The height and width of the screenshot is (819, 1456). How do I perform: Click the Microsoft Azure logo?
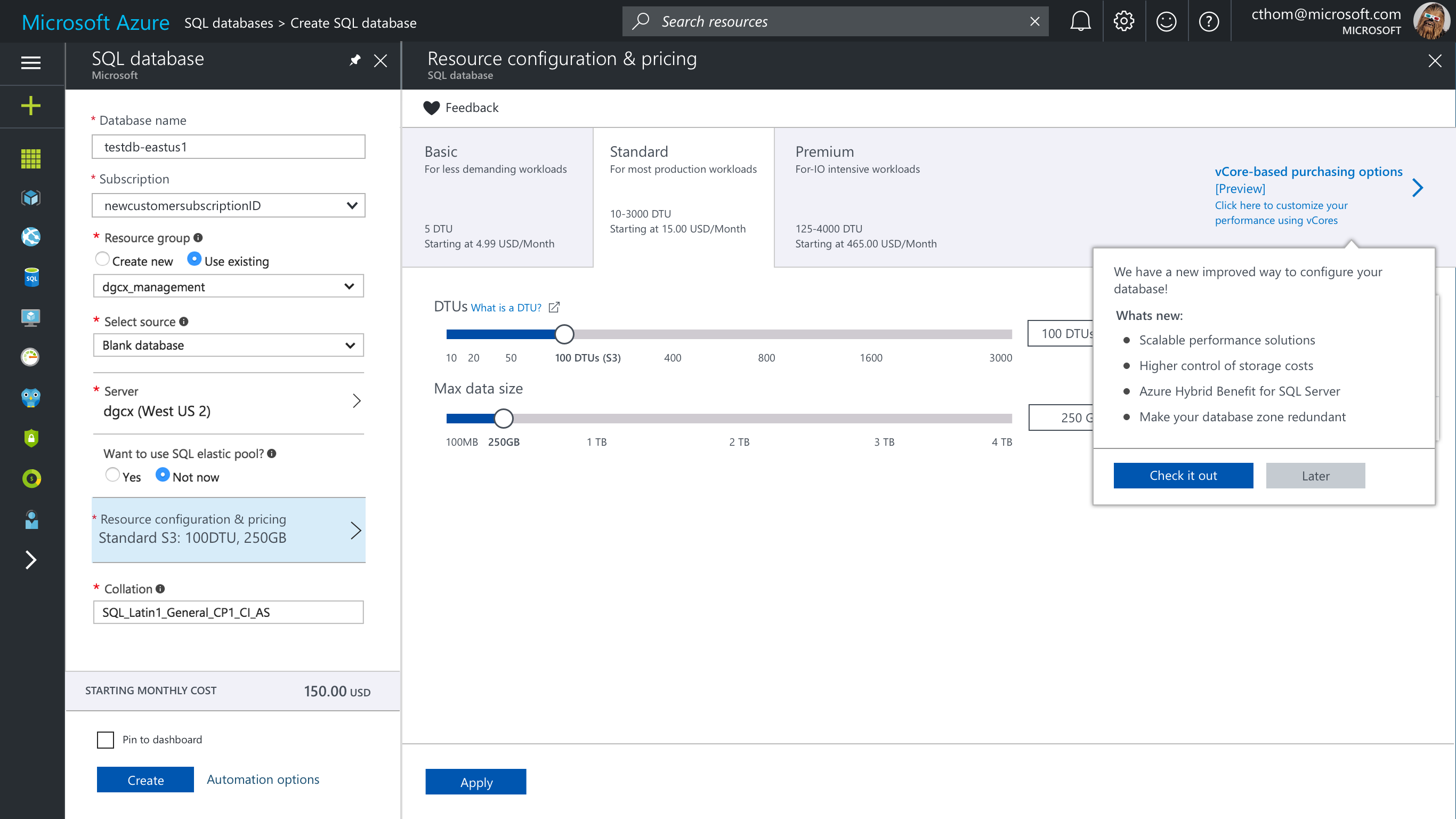click(x=95, y=22)
